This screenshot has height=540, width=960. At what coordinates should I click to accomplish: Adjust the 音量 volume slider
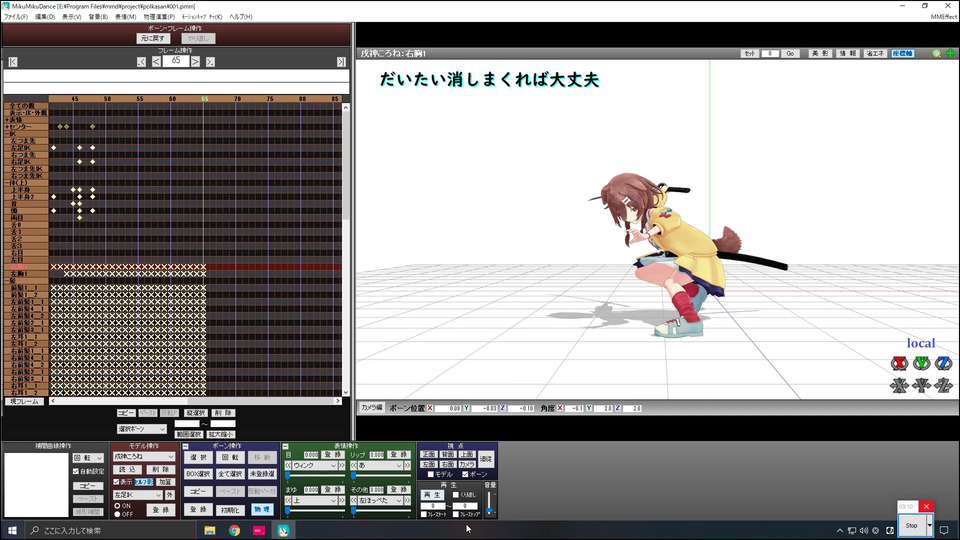[489, 503]
